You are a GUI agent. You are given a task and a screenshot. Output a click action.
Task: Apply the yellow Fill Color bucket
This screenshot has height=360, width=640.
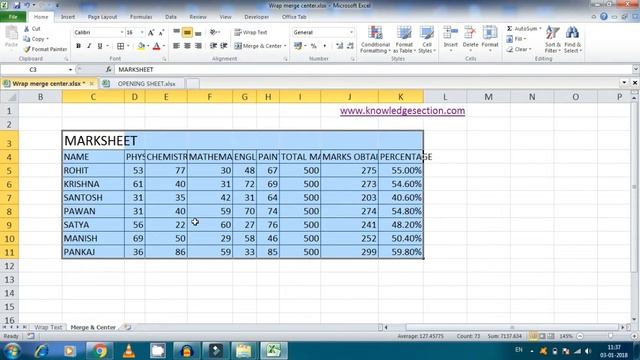(x=141, y=46)
